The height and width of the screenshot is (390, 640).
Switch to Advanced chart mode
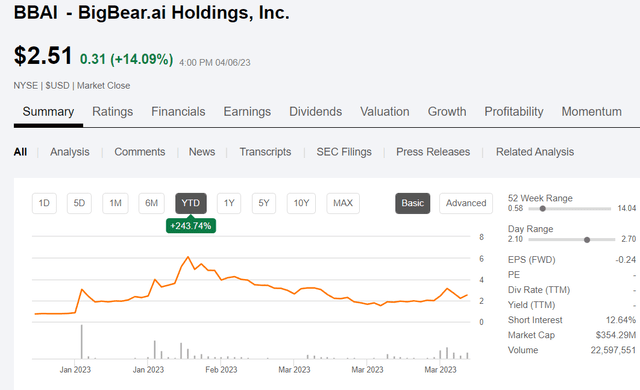466,203
